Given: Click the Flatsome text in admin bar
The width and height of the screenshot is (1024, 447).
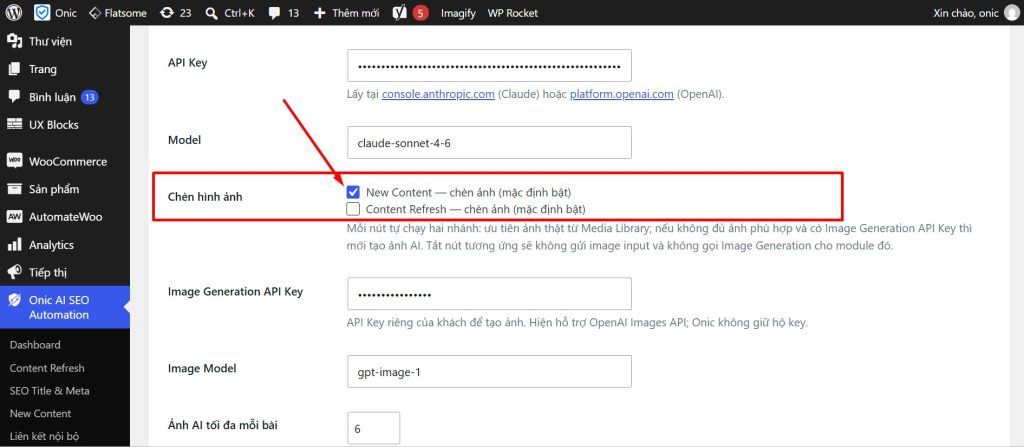Looking at the screenshot, I should click(125, 12).
